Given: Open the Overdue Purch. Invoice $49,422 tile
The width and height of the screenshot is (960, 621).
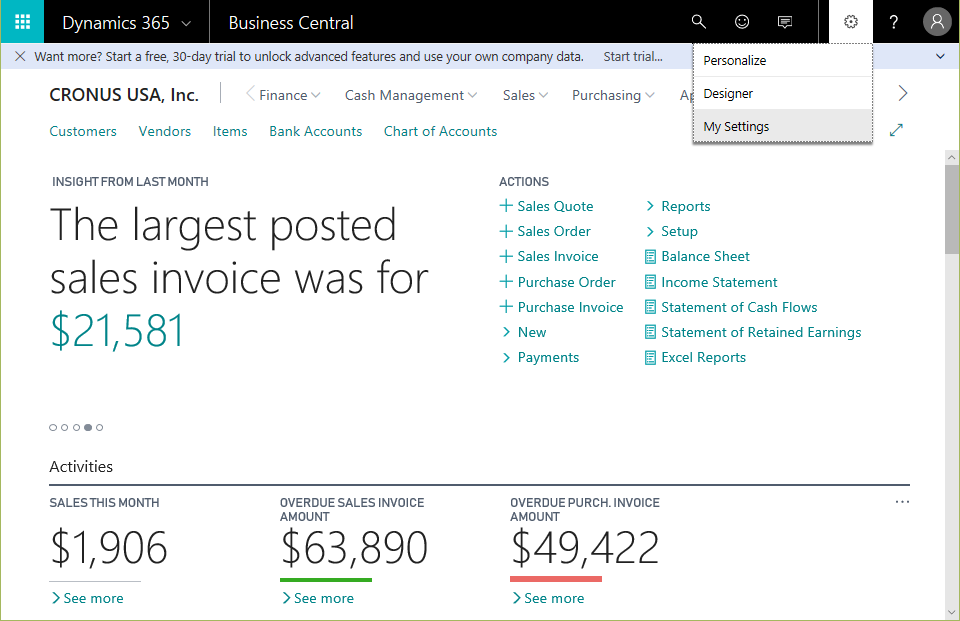Looking at the screenshot, I should coord(585,547).
